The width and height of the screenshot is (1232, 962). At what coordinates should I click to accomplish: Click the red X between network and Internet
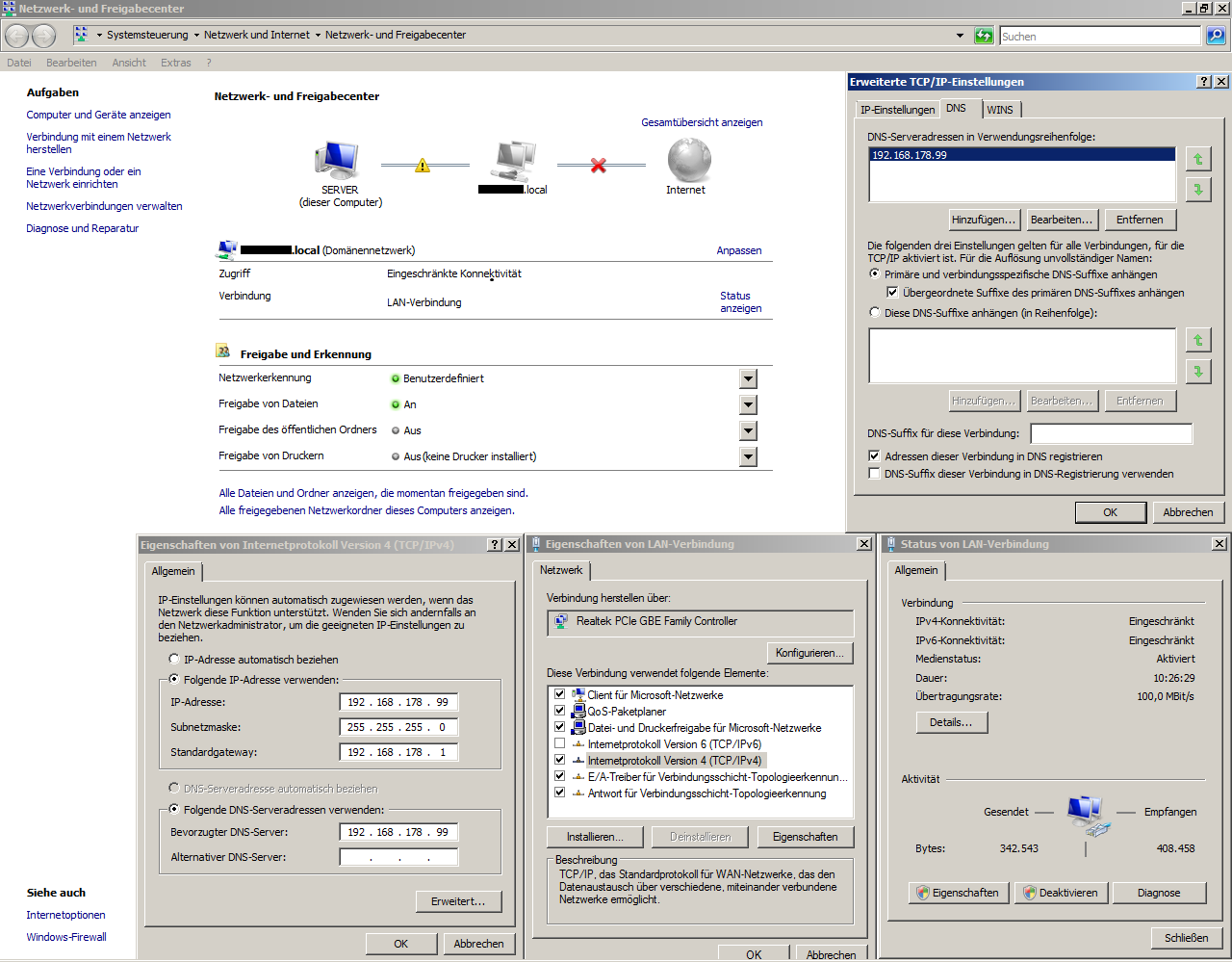coord(599,166)
